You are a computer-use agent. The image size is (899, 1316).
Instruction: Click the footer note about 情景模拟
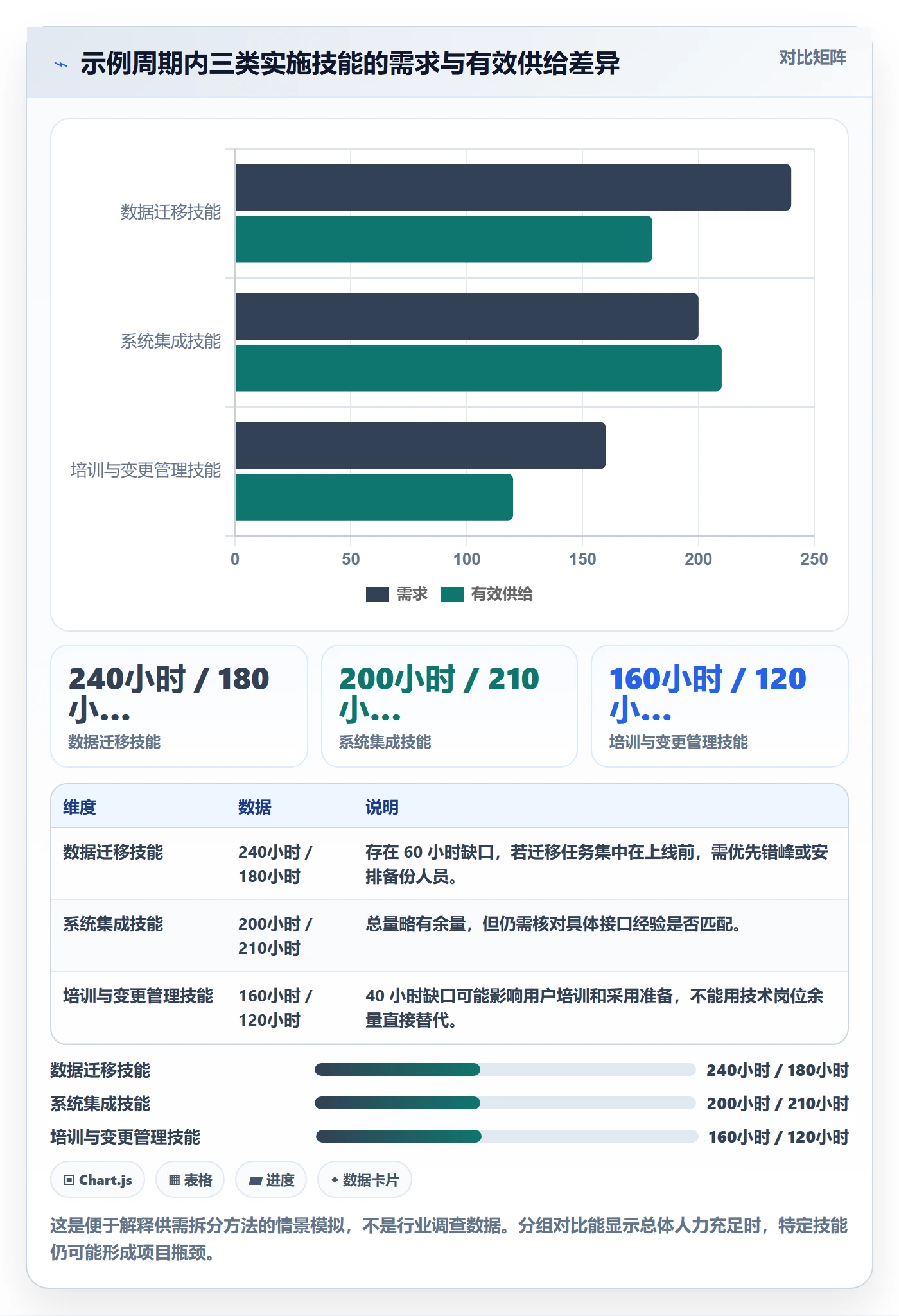[449, 1238]
